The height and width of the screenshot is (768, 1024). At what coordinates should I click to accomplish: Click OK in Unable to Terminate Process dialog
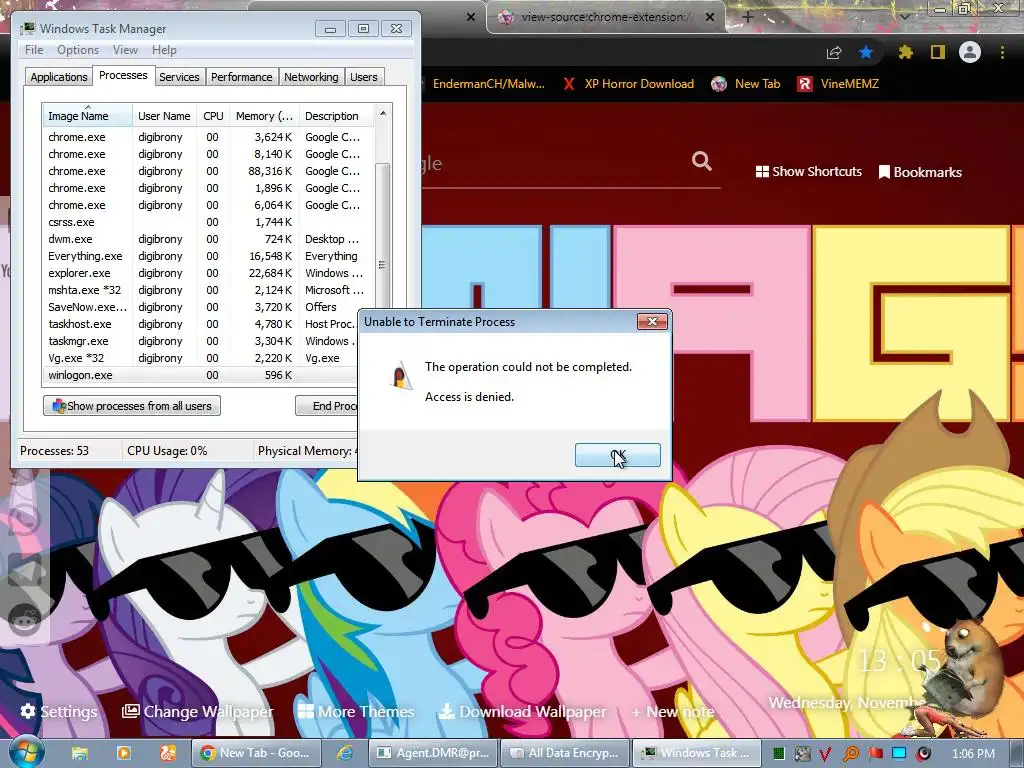tap(617, 455)
